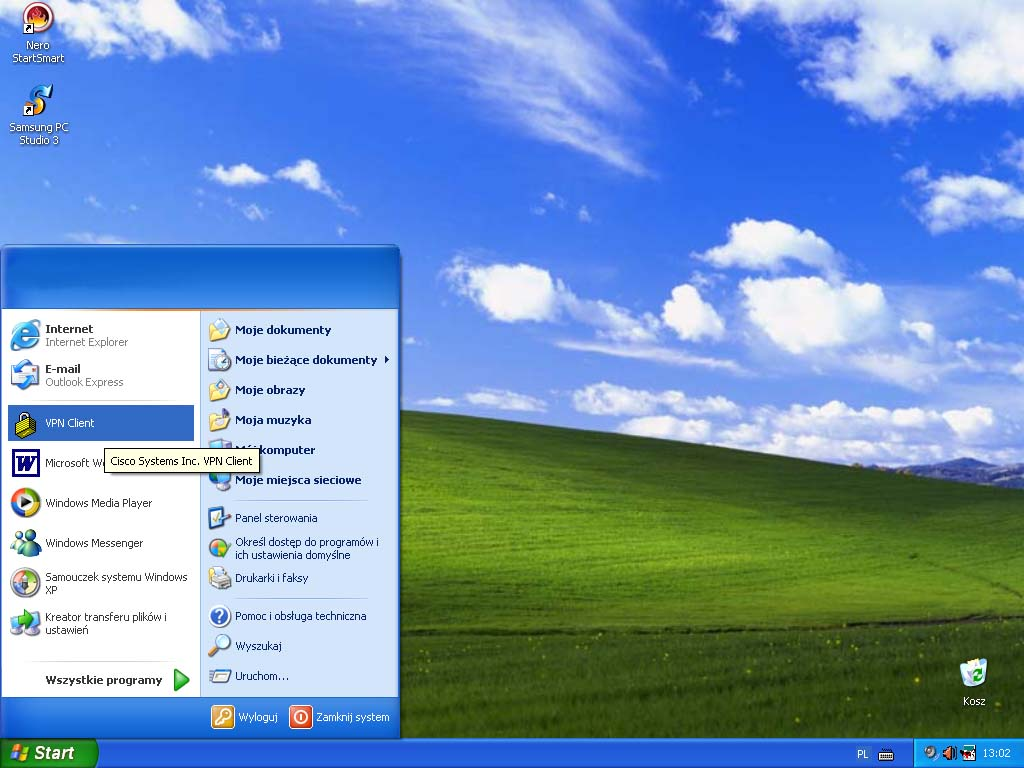Viewport: 1024px width, 768px height.
Task: Open Windows Messenger
Action: 101,543
